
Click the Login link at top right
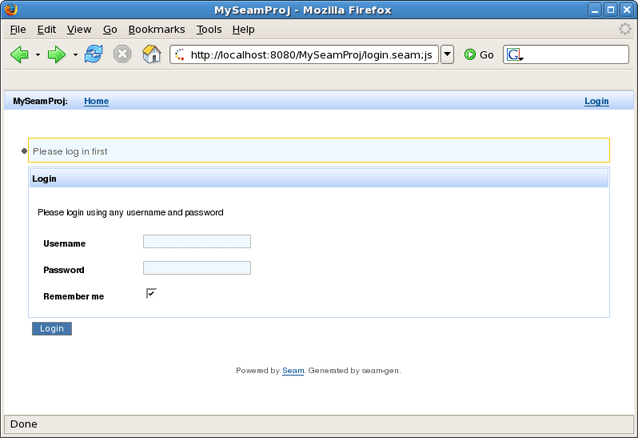[596, 101]
